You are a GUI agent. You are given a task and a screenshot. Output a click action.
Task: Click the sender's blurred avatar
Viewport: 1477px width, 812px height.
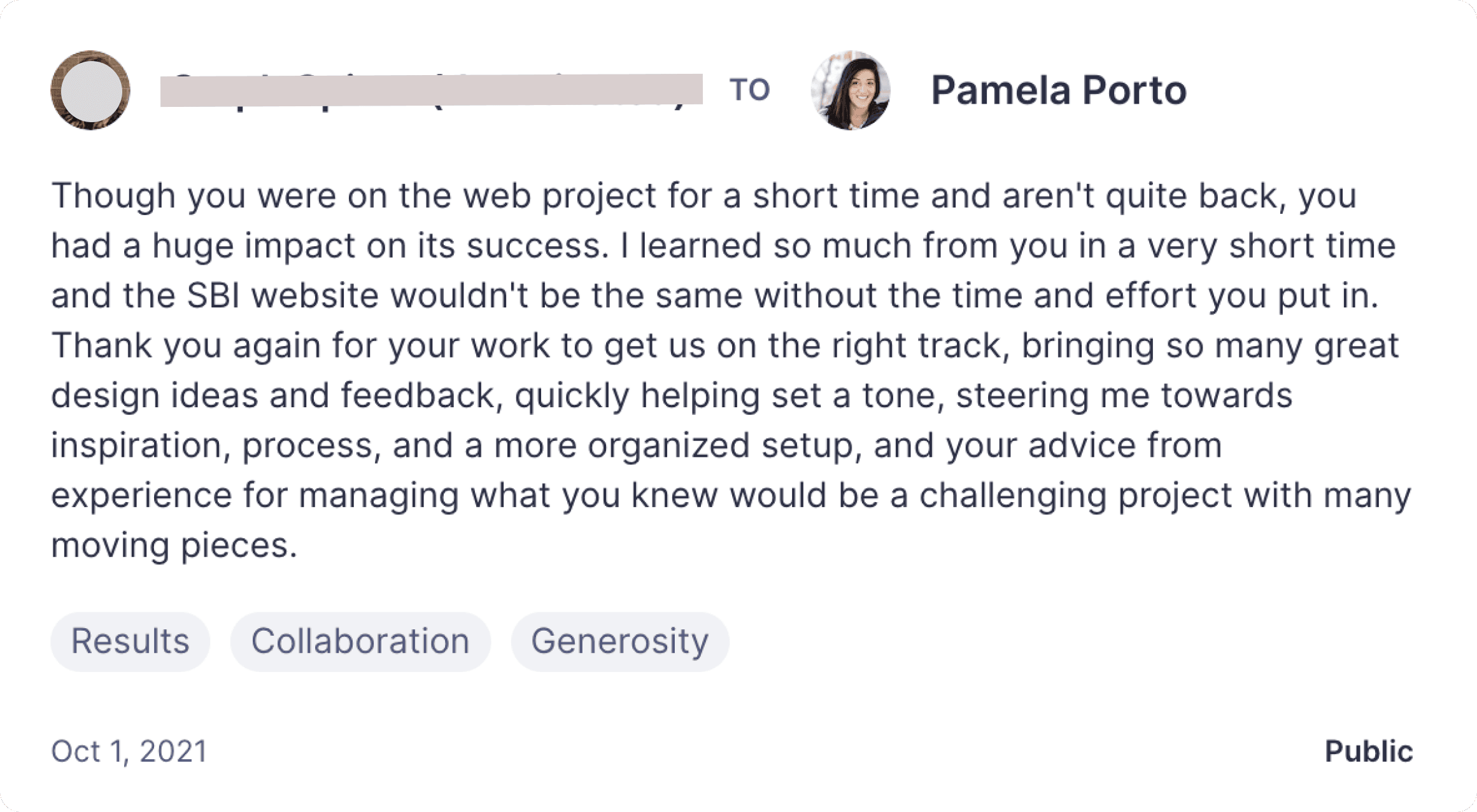pyautogui.click(x=90, y=90)
